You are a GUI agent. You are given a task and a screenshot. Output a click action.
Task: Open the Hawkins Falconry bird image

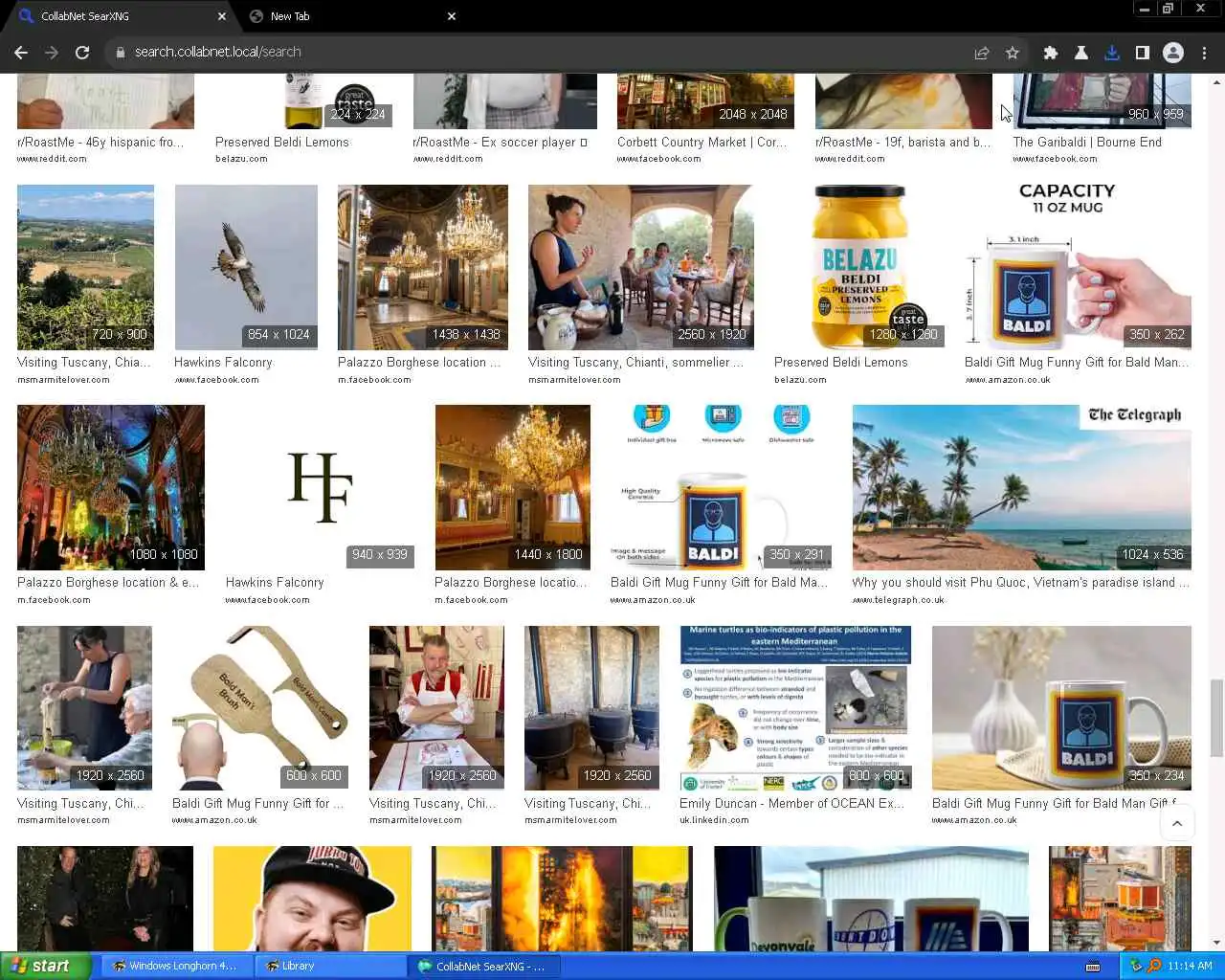pos(246,267)
